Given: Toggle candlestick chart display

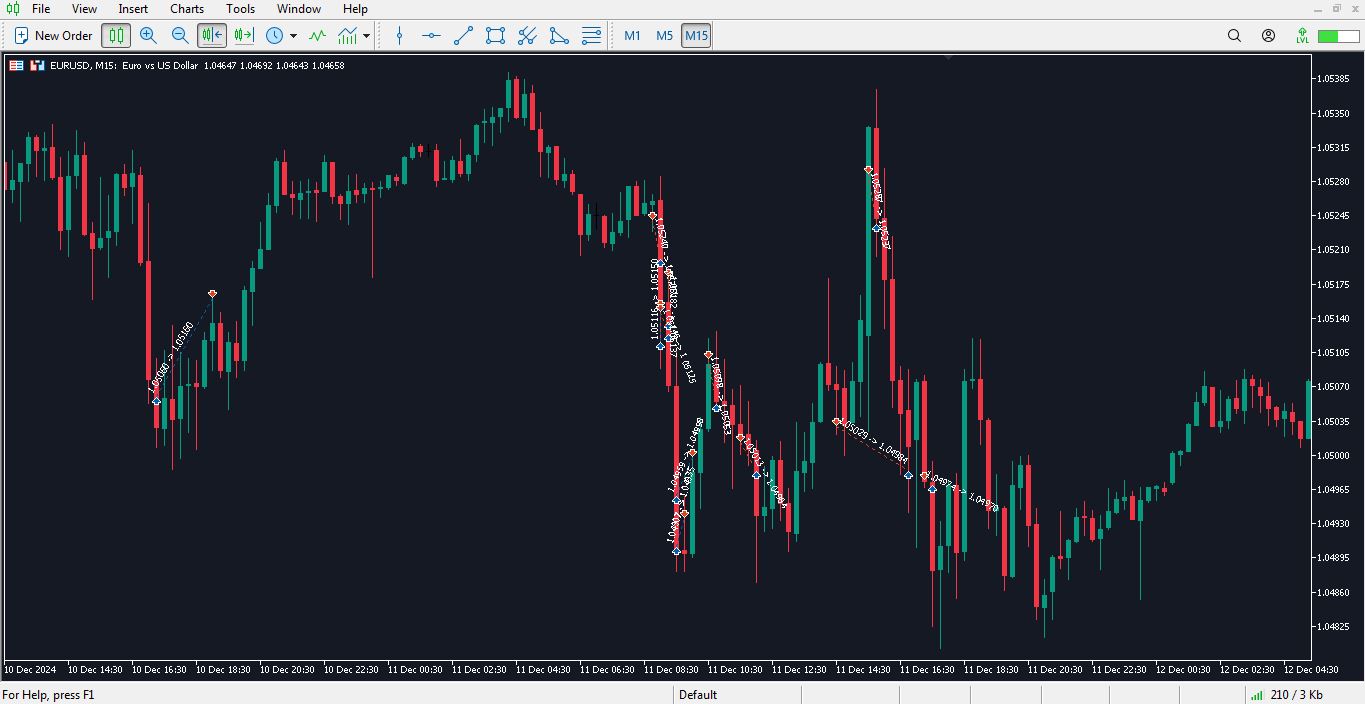Looking at the screenshot, I should click(x=116, y=35).
